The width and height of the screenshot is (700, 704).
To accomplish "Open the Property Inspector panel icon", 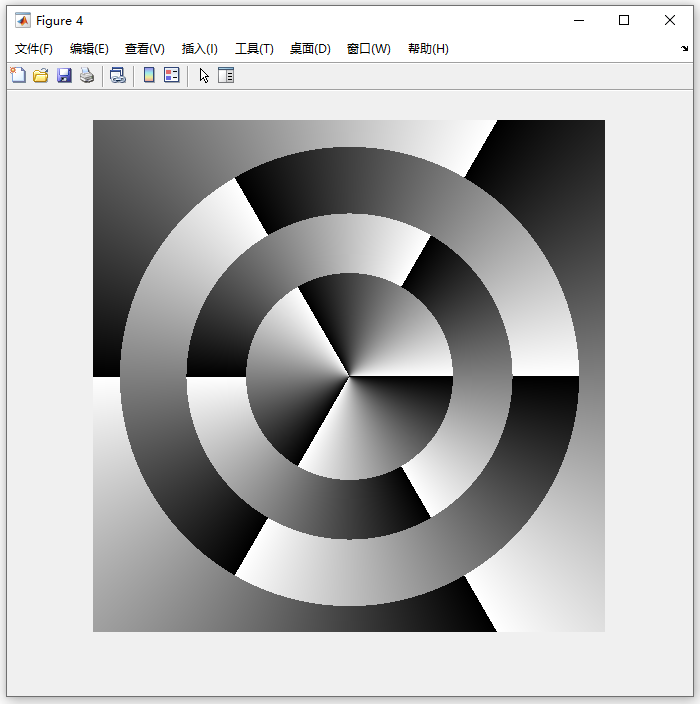I will 226,75.
